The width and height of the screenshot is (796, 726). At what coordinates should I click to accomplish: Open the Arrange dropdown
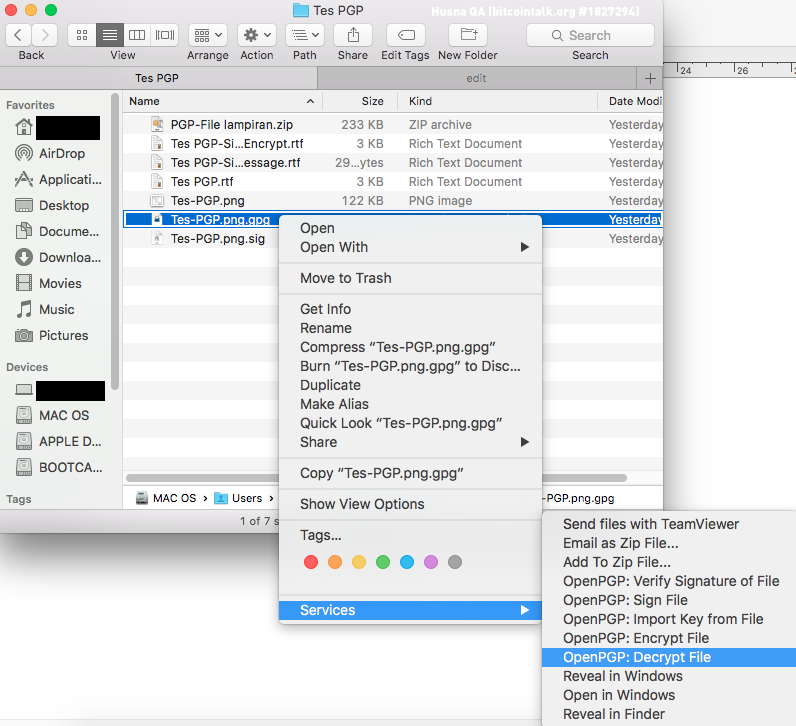pos(208,35)
